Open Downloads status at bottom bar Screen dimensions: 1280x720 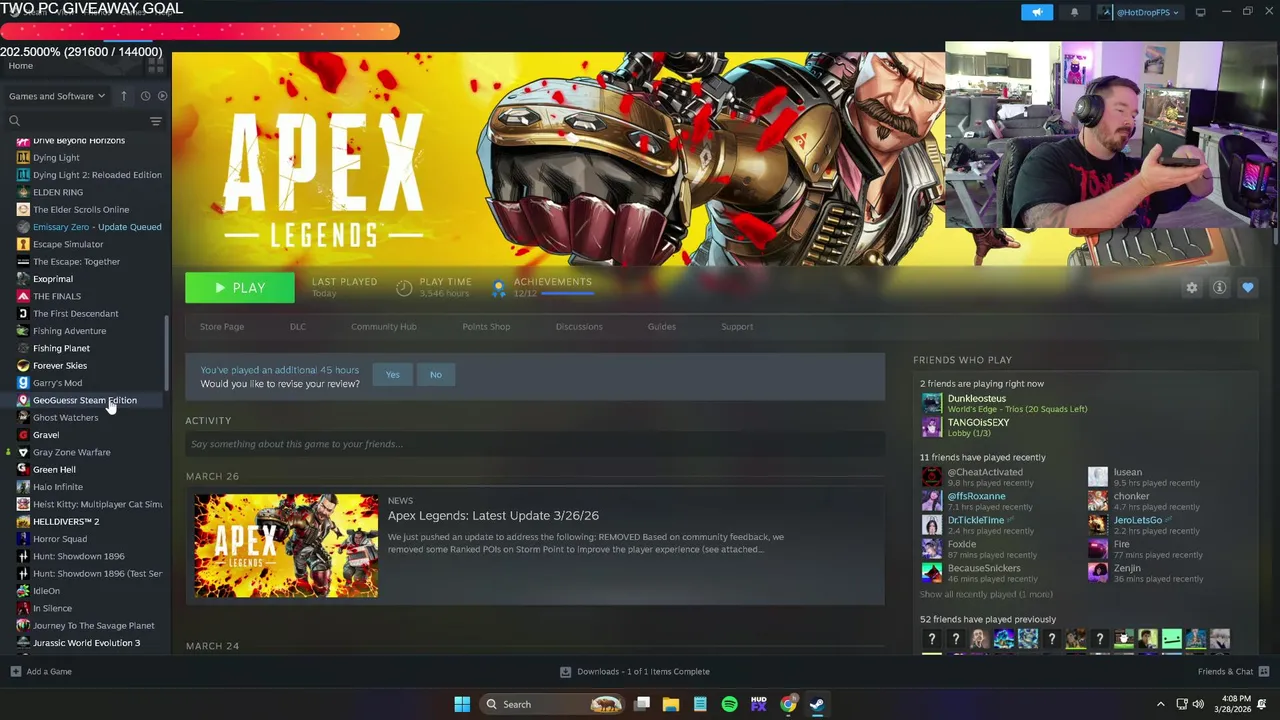click(634, 672)
